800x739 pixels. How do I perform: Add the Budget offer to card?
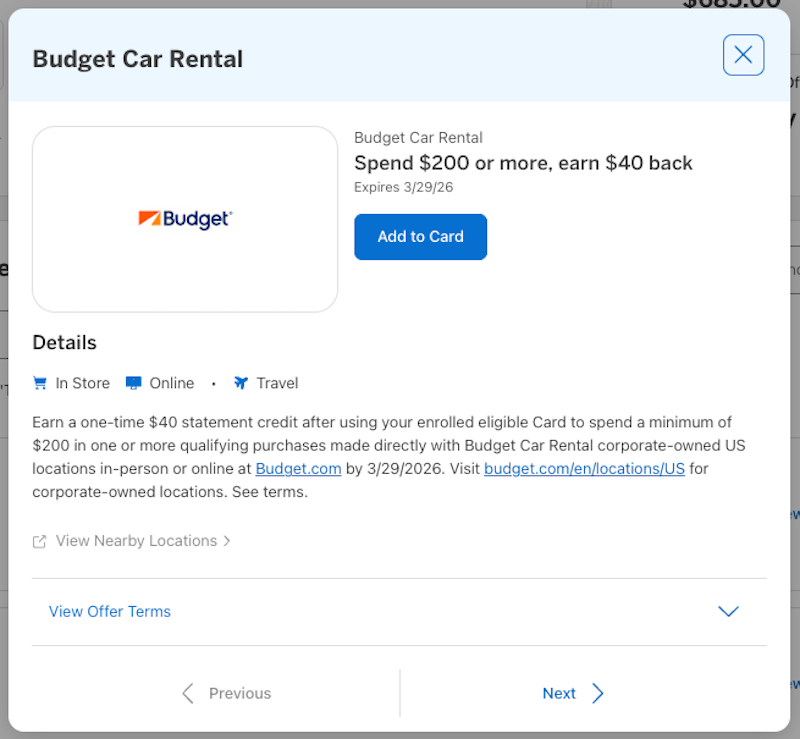pos(420,236)
